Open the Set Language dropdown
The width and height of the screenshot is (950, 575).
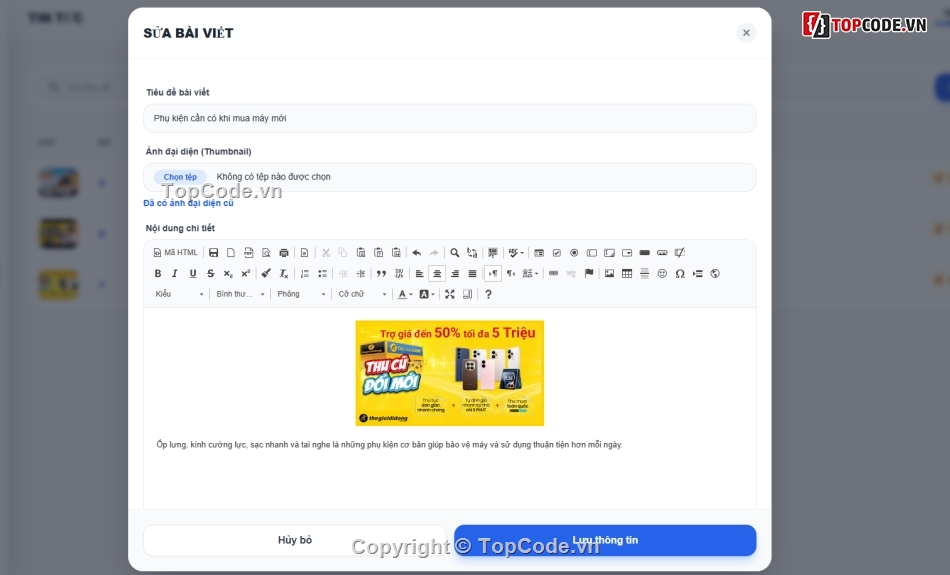coord(530,273)
